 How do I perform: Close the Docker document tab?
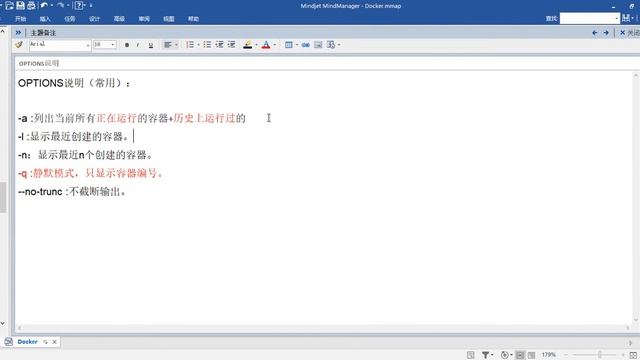(55, 342)
